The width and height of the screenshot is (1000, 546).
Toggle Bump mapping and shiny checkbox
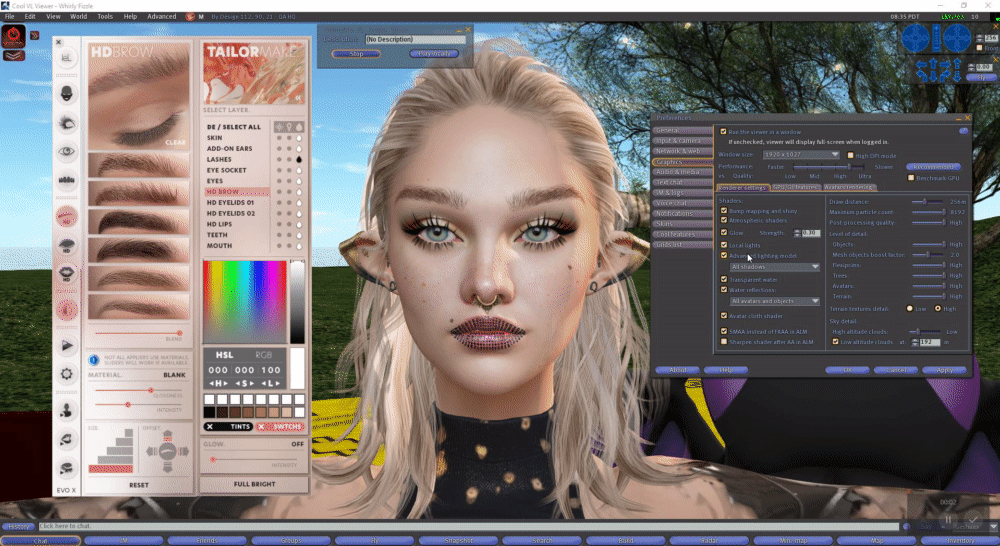724,210
